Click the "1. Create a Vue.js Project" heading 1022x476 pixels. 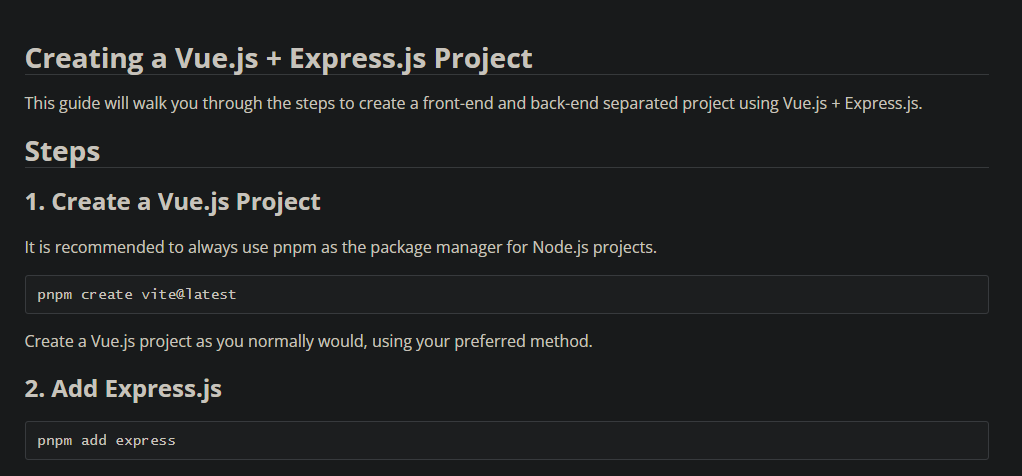[172, 202]
